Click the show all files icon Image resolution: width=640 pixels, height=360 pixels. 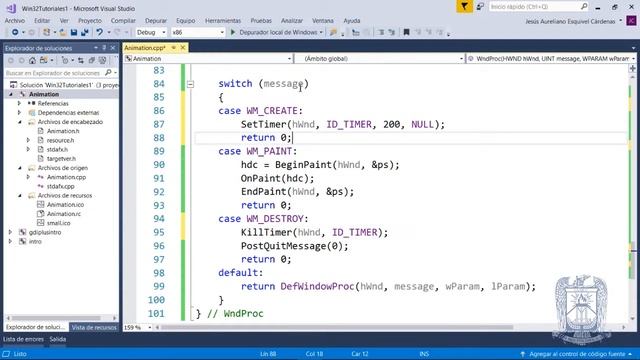click(102, 60)
